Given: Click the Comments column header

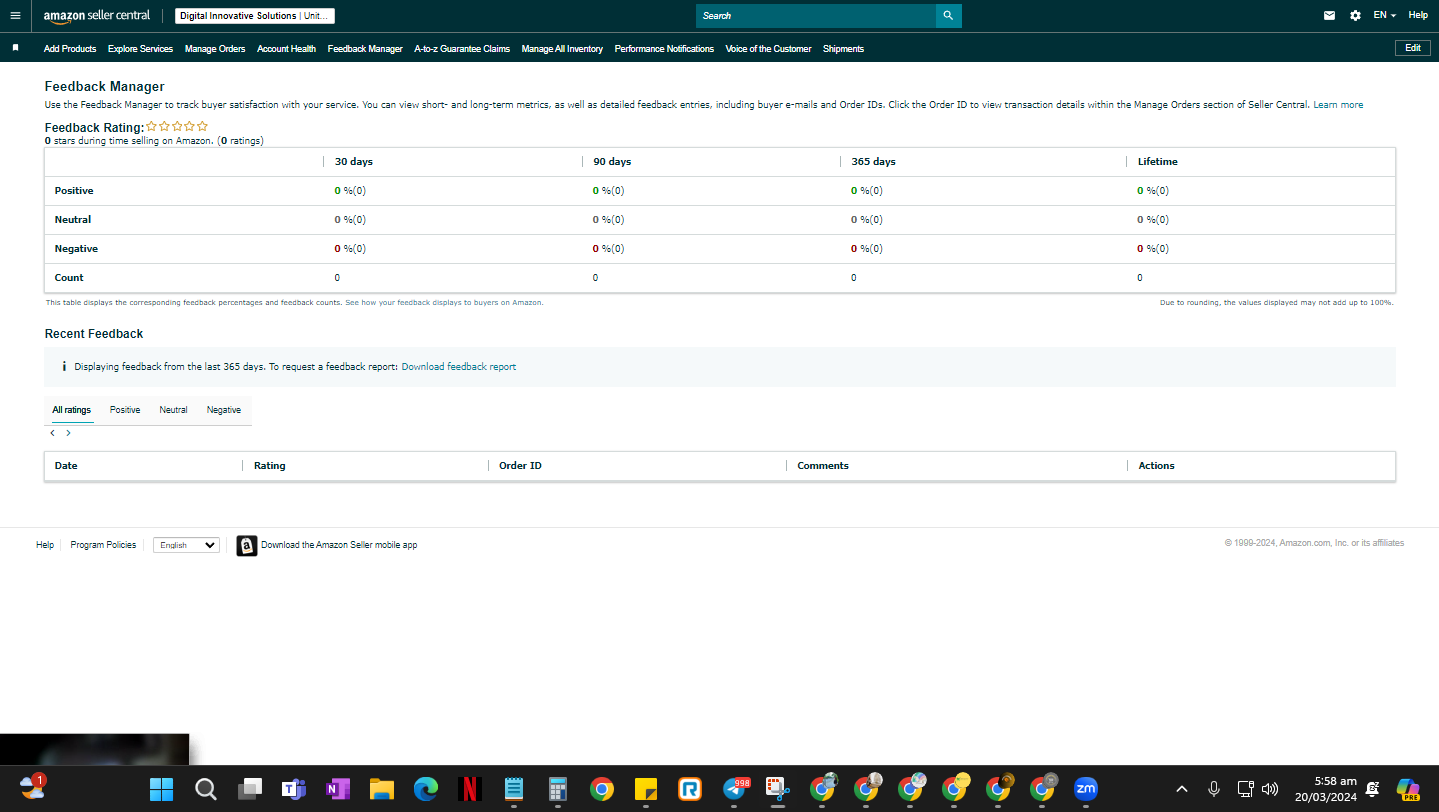Looking at the screenshot, I should pyautogui.click(x=823, y=466).
